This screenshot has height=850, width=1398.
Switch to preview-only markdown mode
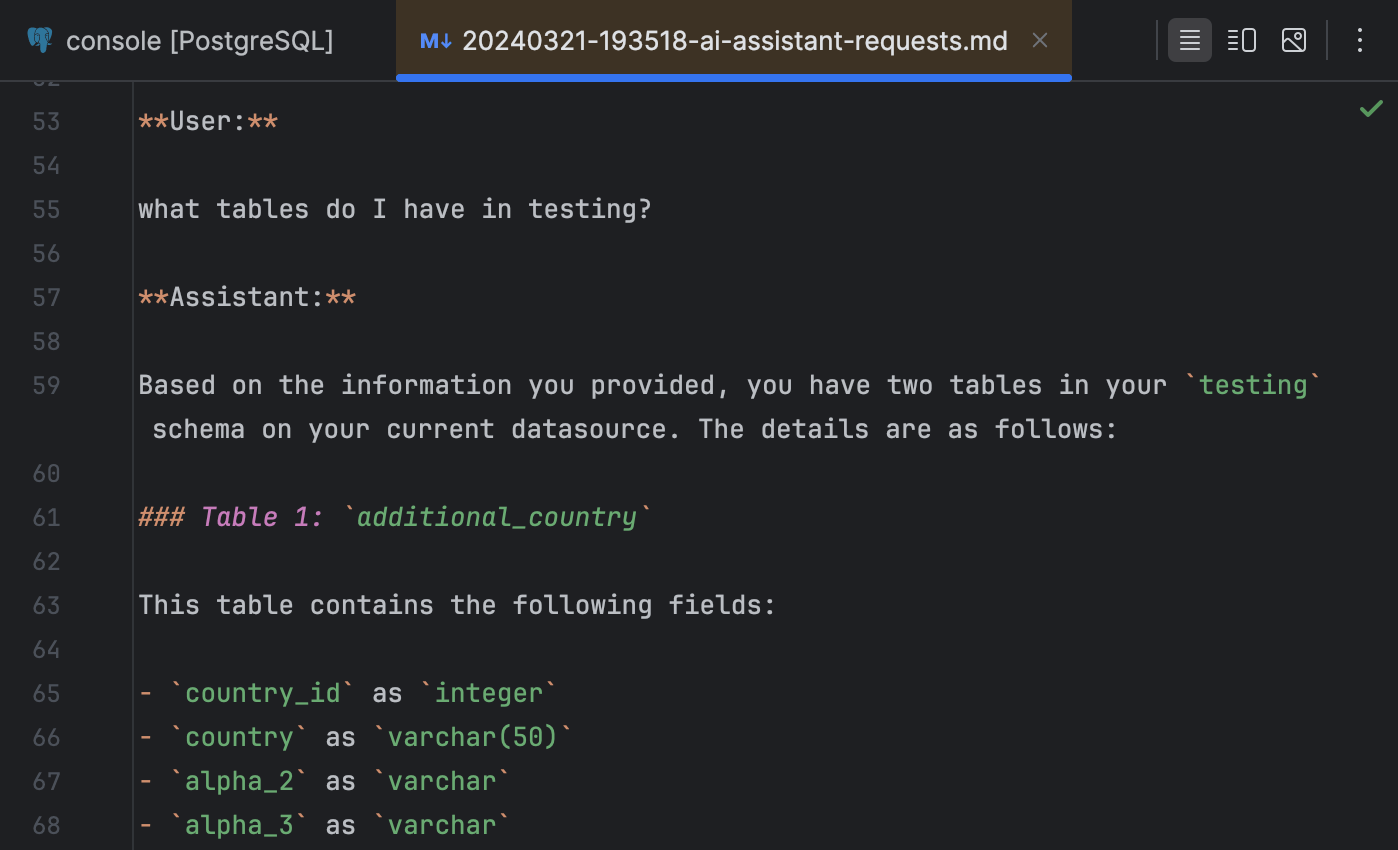1293,40
